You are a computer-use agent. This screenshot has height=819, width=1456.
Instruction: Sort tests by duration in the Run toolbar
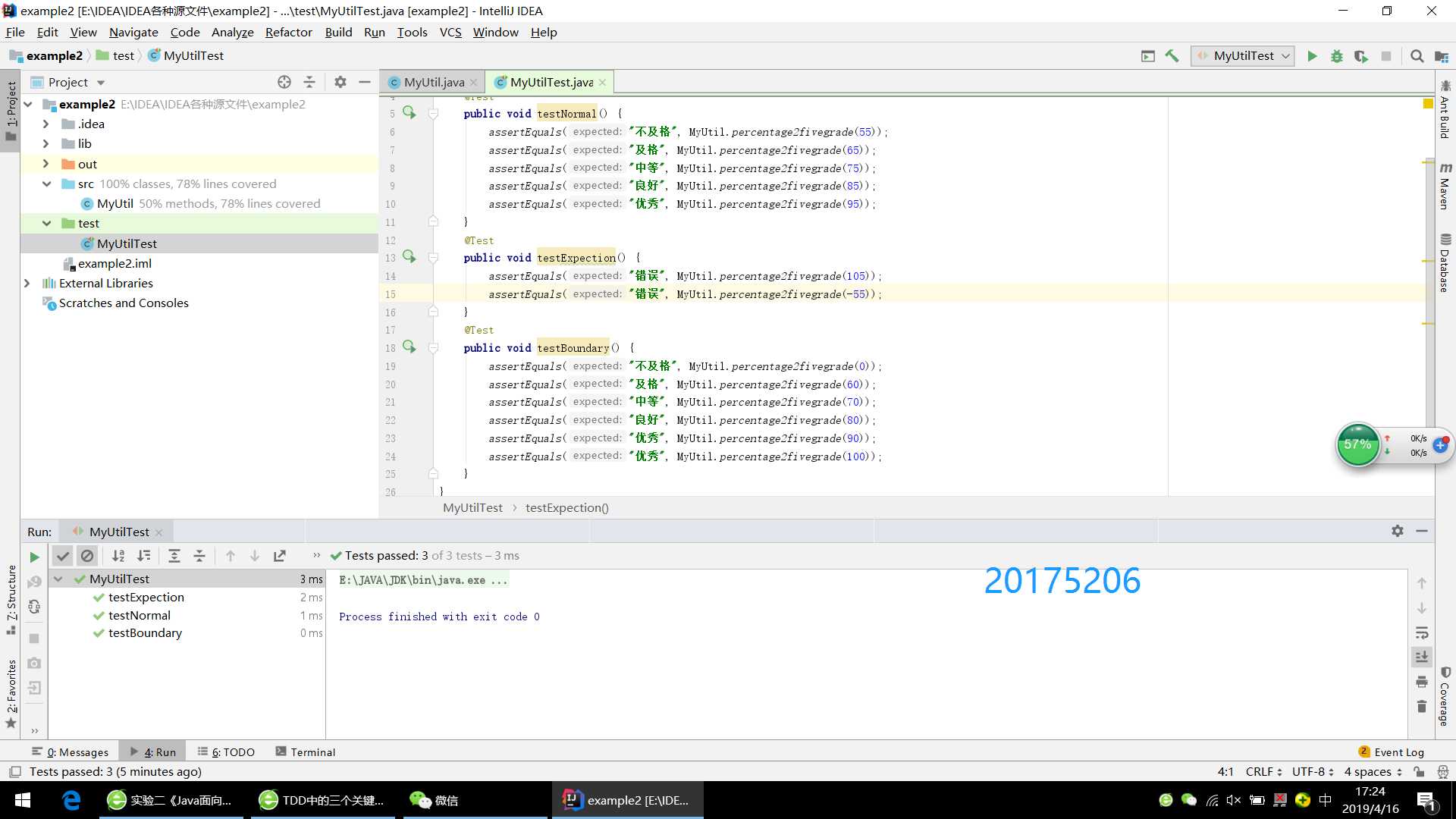[x=144, y=556]
